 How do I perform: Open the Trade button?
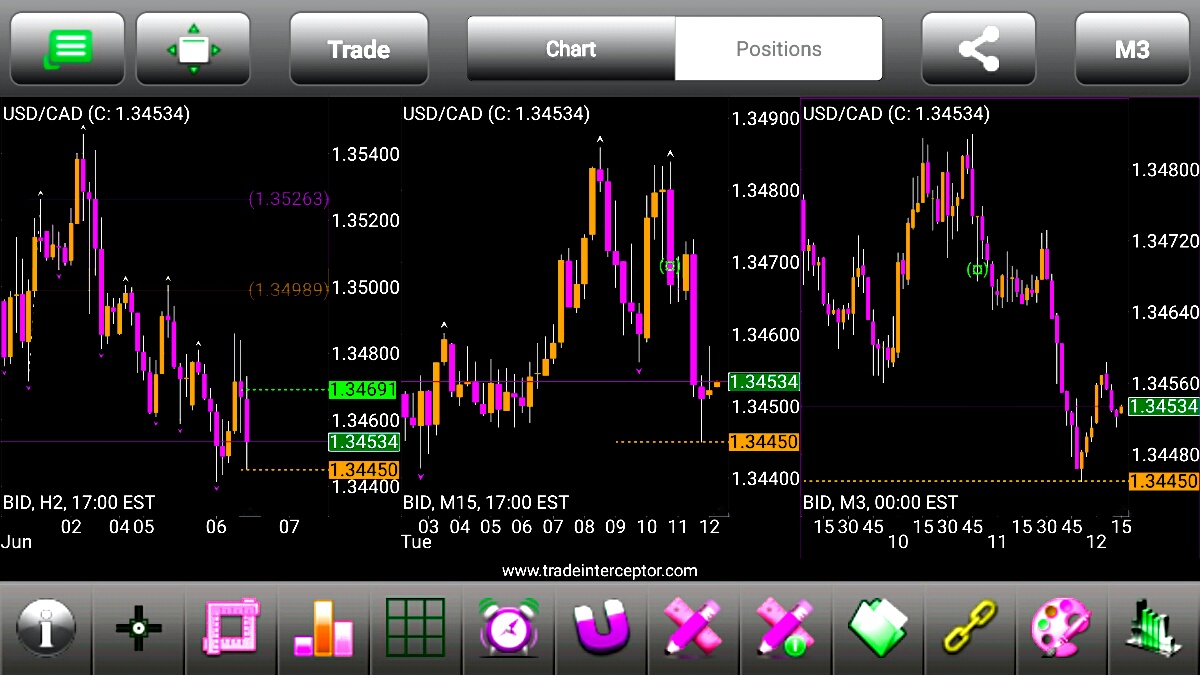pyautogui.click(x=359, y=48)
